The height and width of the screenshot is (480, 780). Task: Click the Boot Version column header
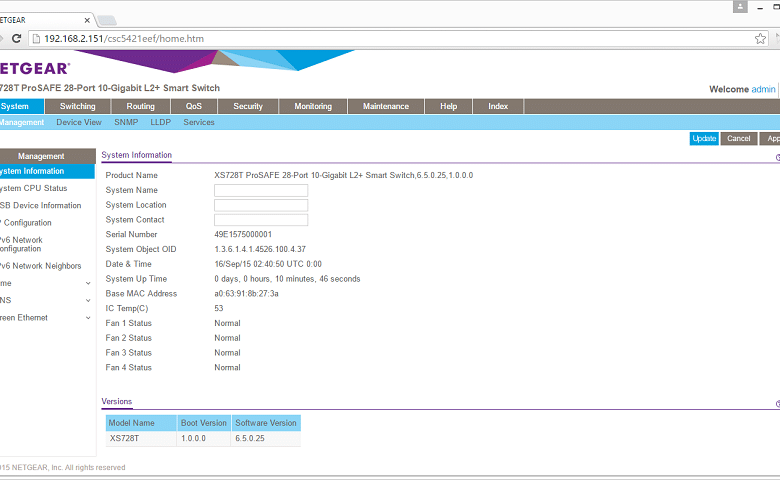click(x=204, y=423)
